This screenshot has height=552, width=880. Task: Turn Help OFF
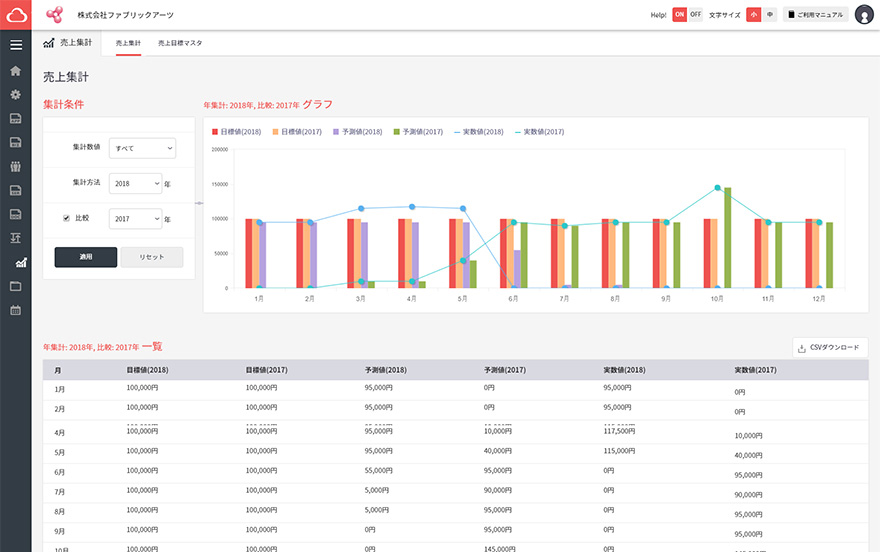pyautogui.click(x=695, y=15)
